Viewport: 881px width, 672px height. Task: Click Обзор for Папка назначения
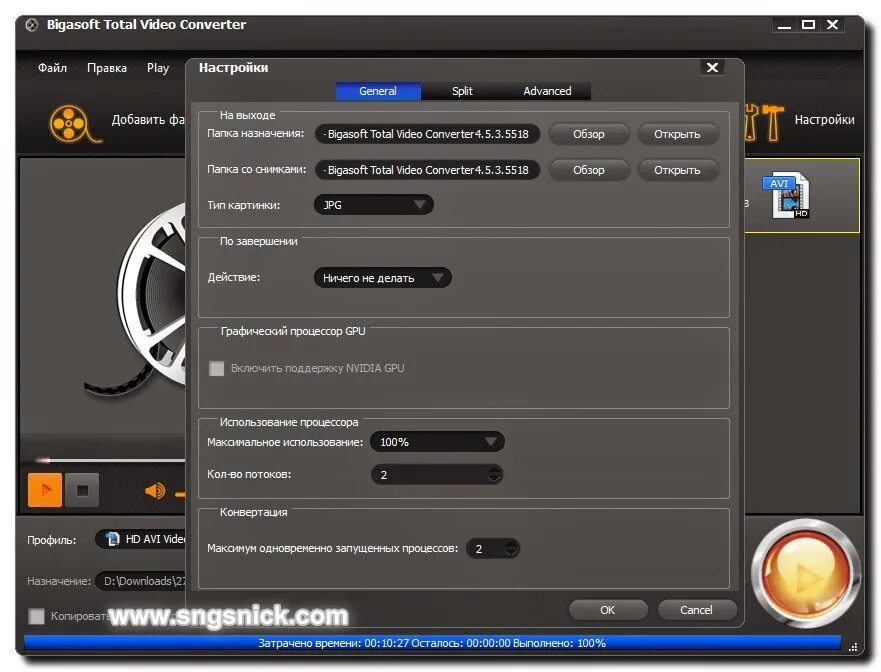pos(589,134)
